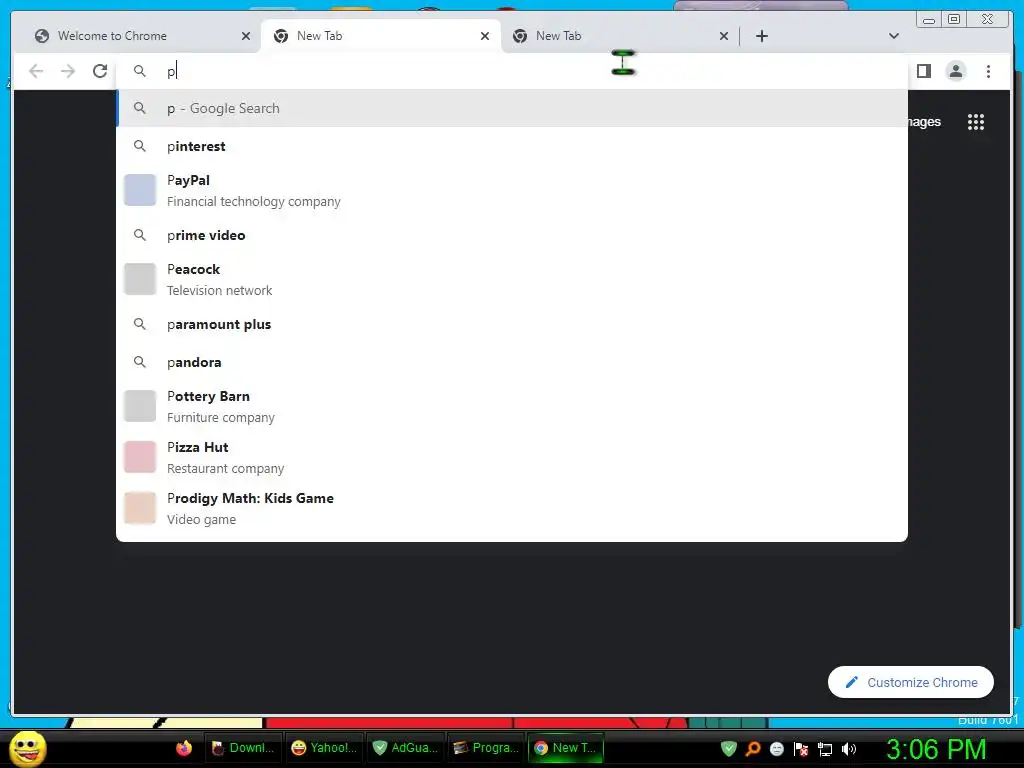
Task: Open the Images link
Action: click(x=924, y=121)
